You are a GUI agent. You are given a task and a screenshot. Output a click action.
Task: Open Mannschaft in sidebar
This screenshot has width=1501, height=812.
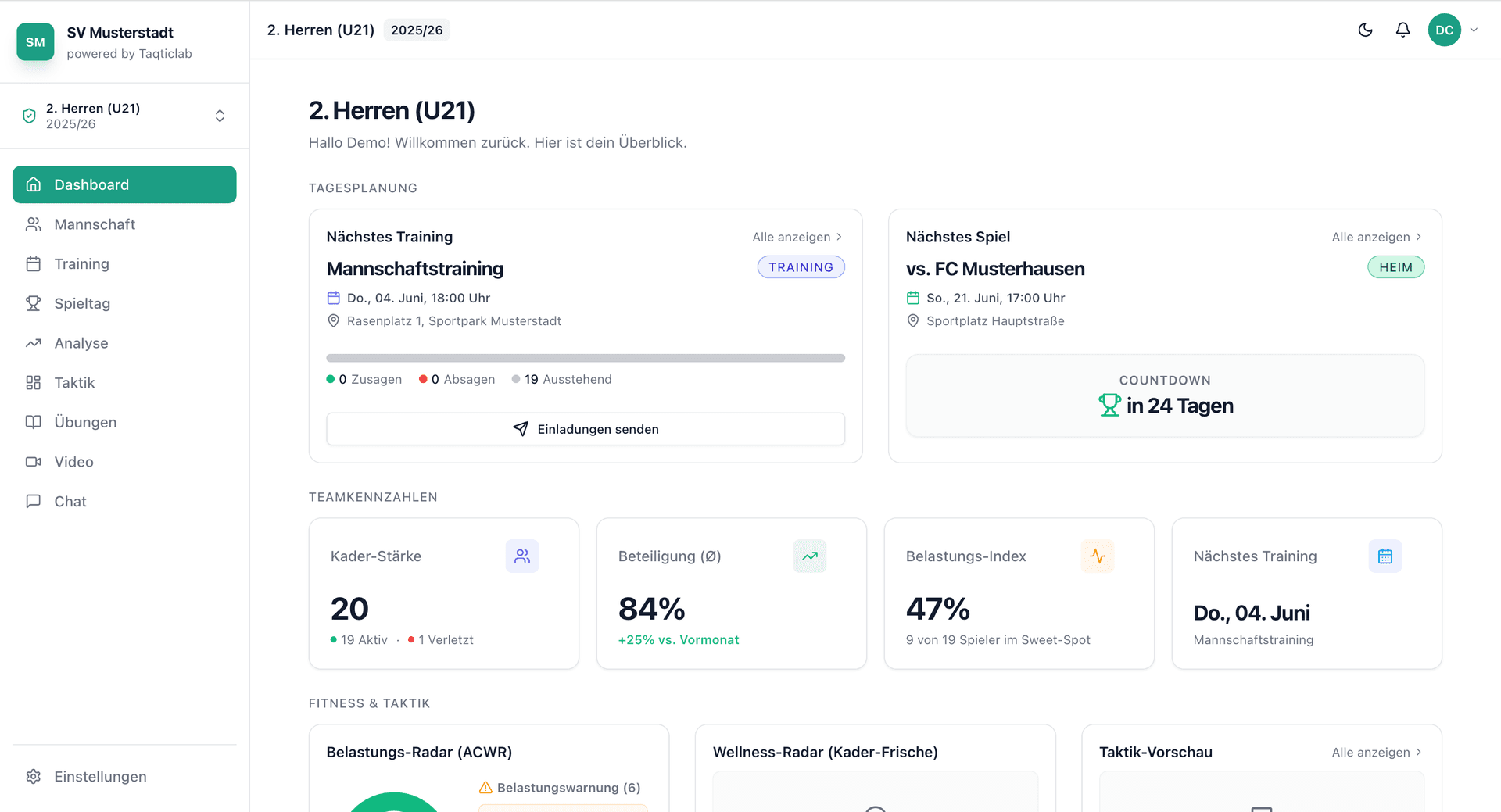click(124, 224)
